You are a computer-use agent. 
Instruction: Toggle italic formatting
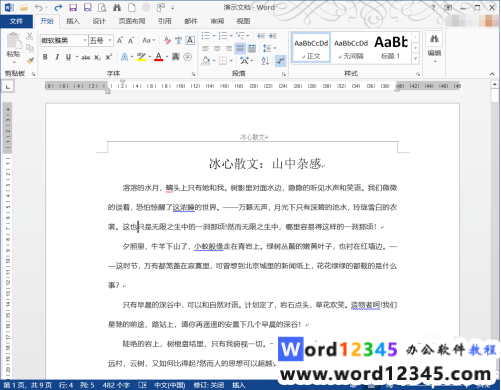tap(57, 57)
